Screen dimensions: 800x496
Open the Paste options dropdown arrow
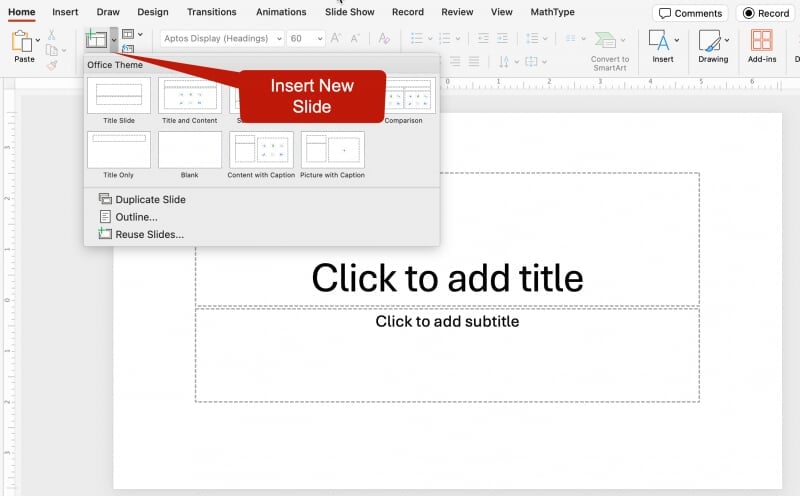pyautogui.click(x=38, y=40)
